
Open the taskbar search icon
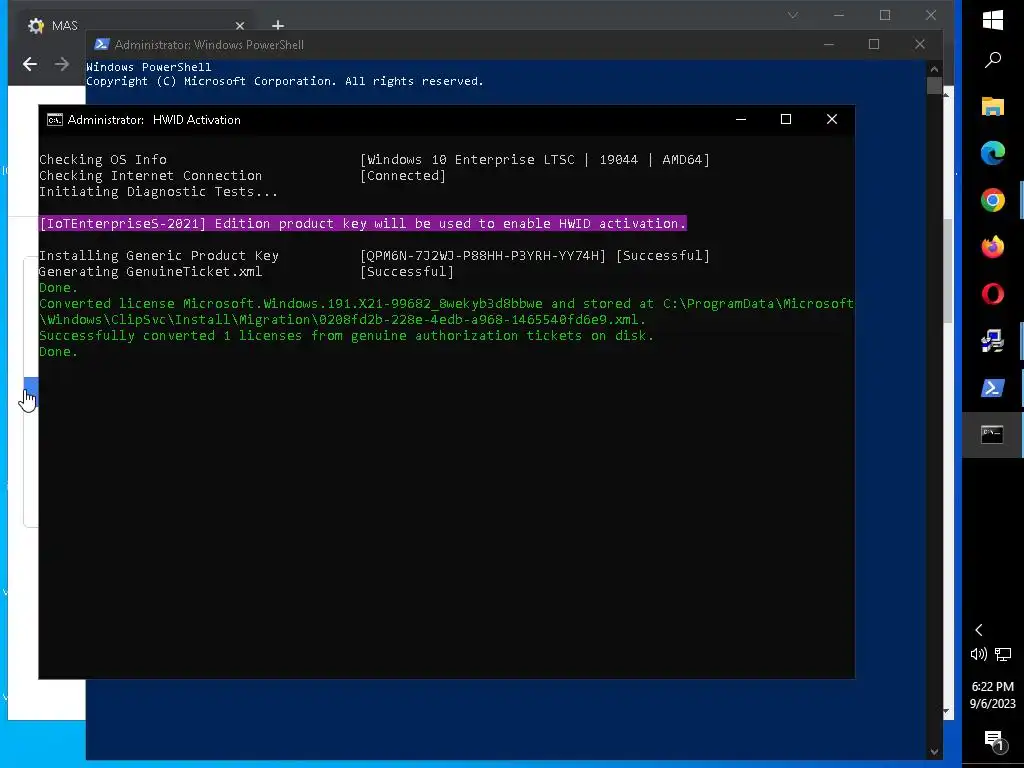coord(993,60)
